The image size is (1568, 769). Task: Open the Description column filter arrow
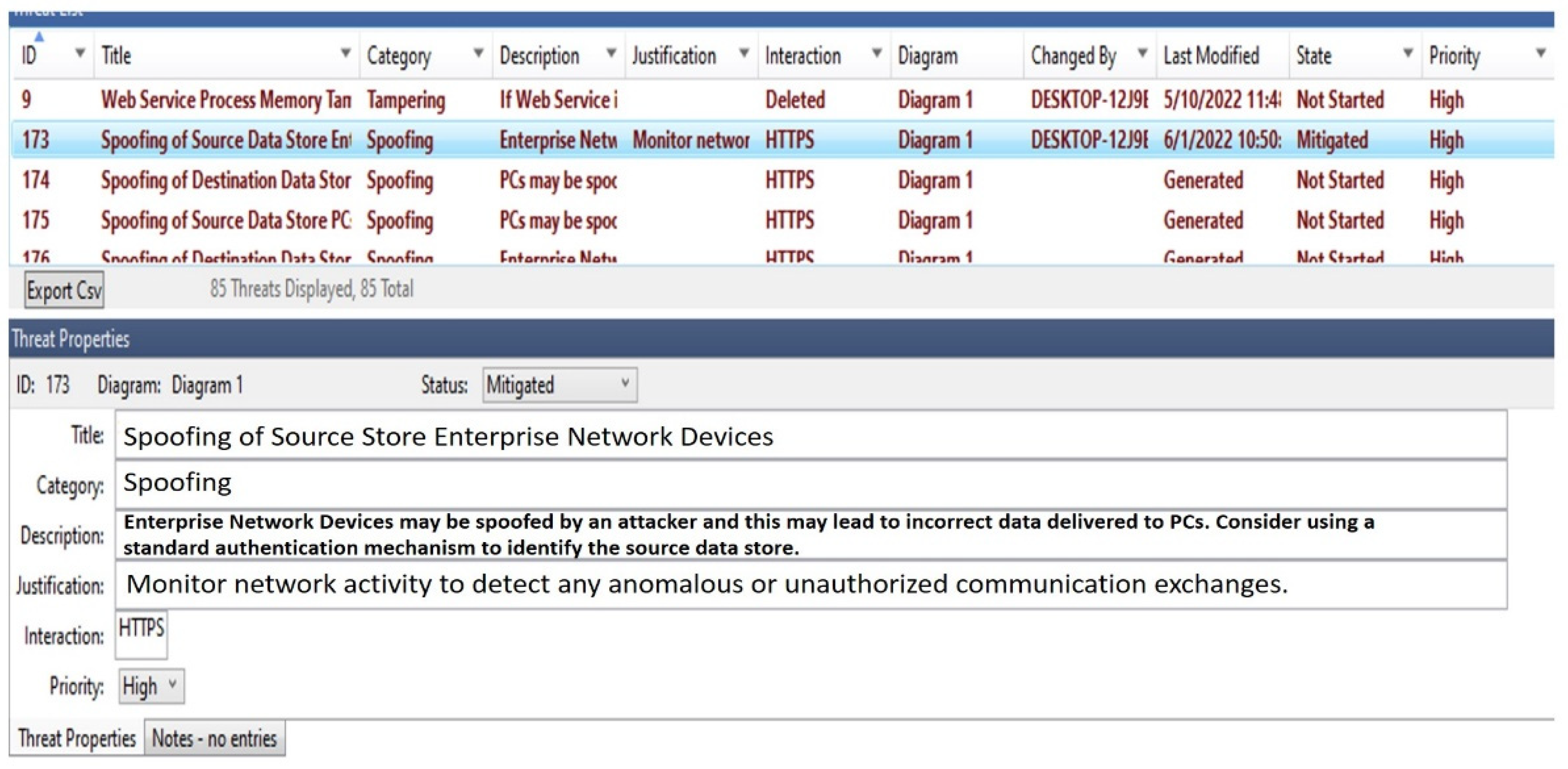coord(611,53)
